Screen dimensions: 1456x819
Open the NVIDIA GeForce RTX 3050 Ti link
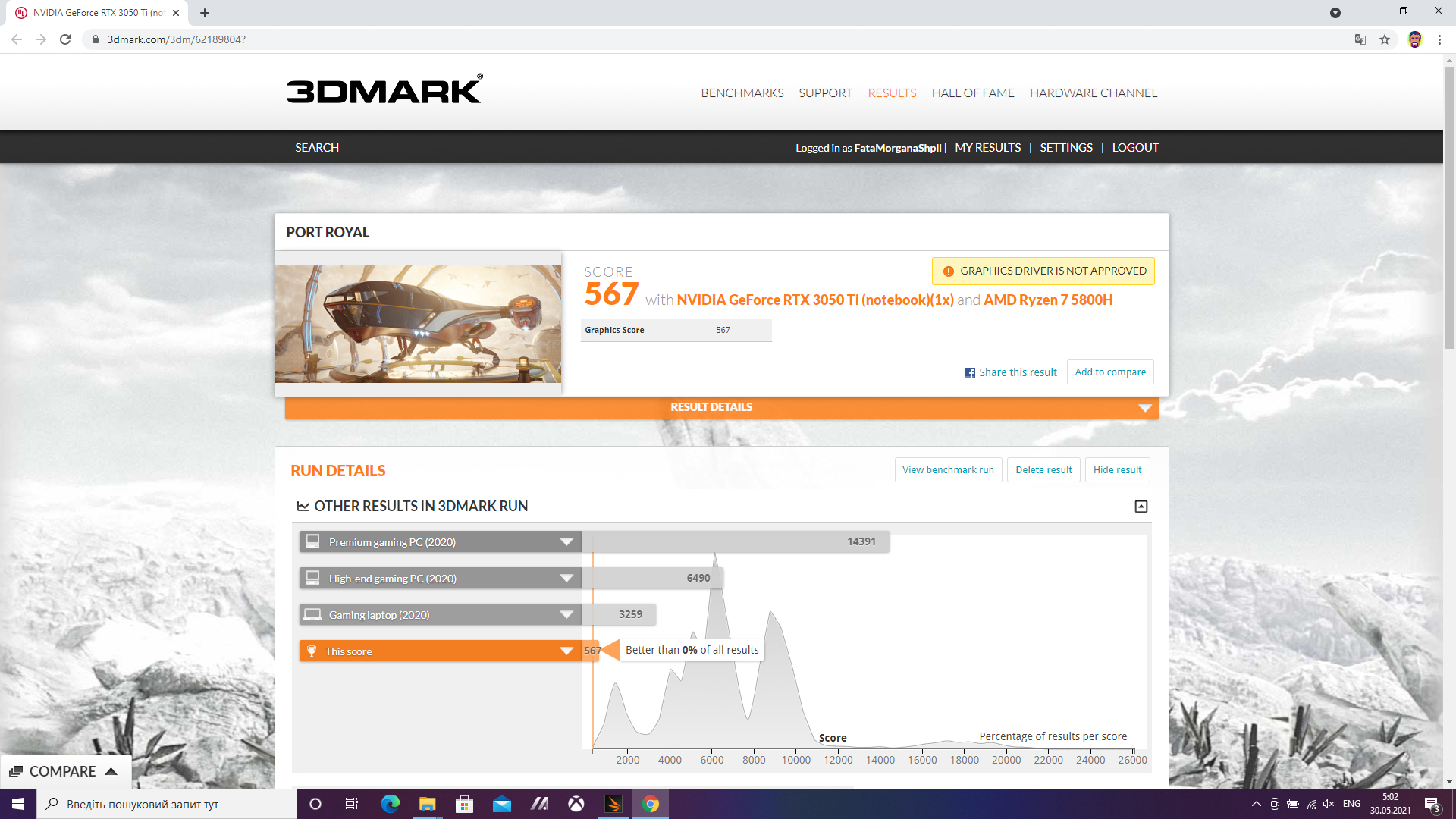(815, 300)
